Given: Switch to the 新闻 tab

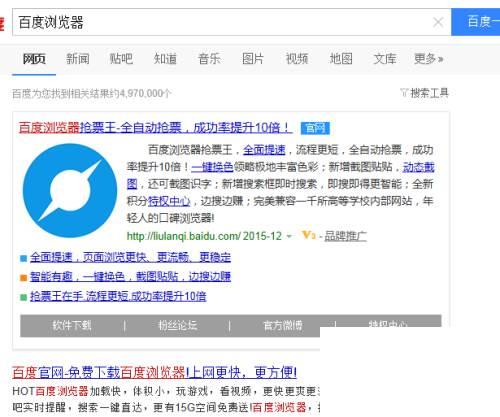Looking at the screenshot, I should 78,59.
